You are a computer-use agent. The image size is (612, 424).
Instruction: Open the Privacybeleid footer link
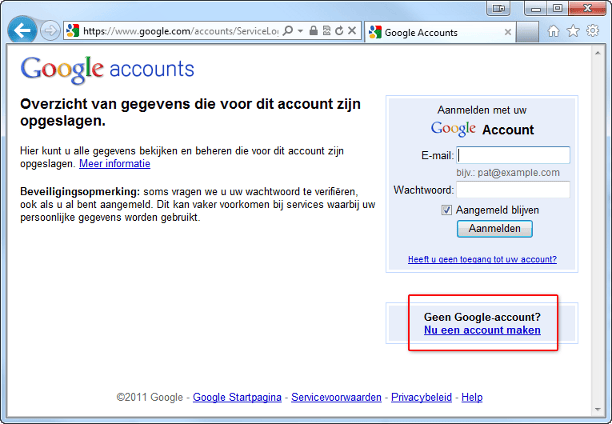tap(421, 397)
